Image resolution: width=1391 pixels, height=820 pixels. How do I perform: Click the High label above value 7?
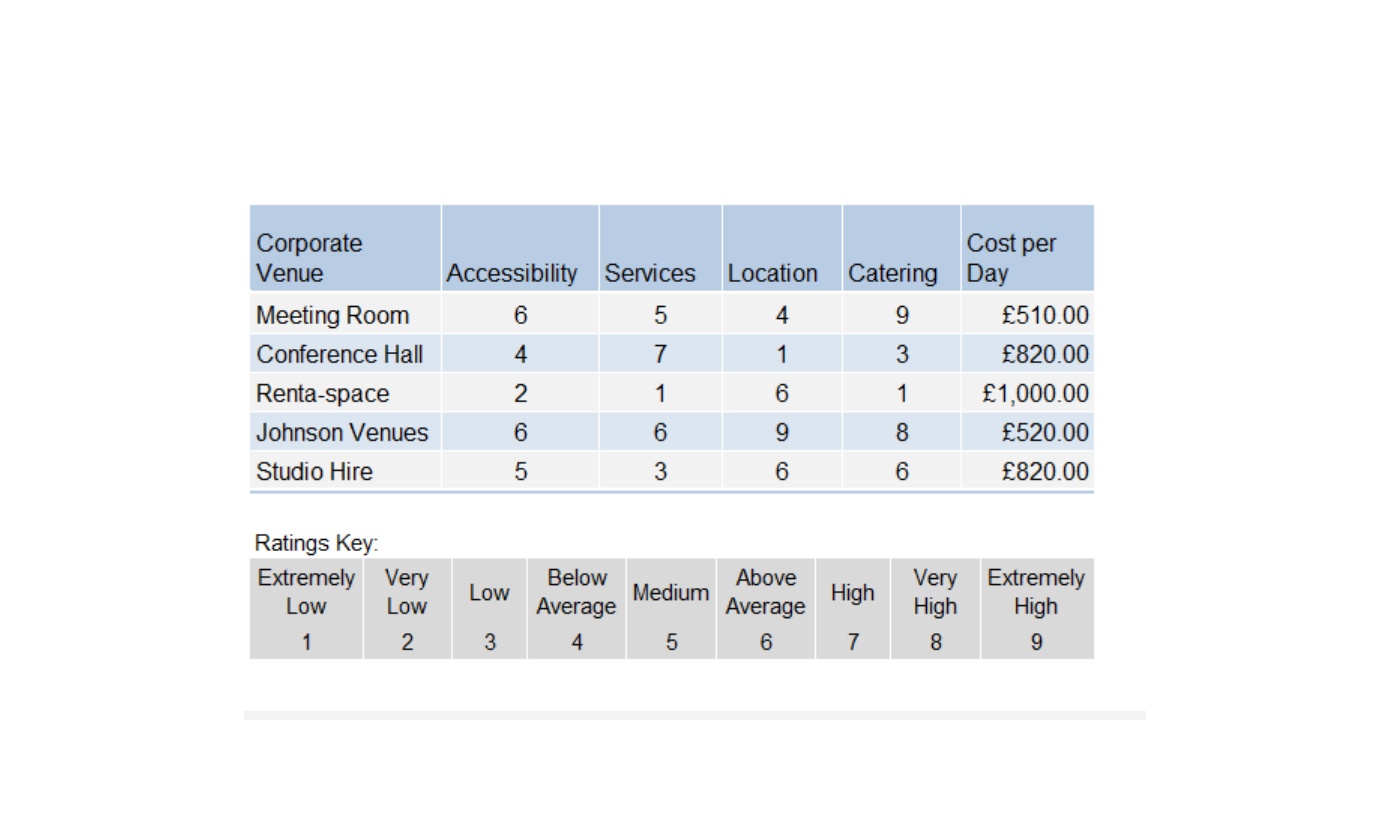click(852, 593)
